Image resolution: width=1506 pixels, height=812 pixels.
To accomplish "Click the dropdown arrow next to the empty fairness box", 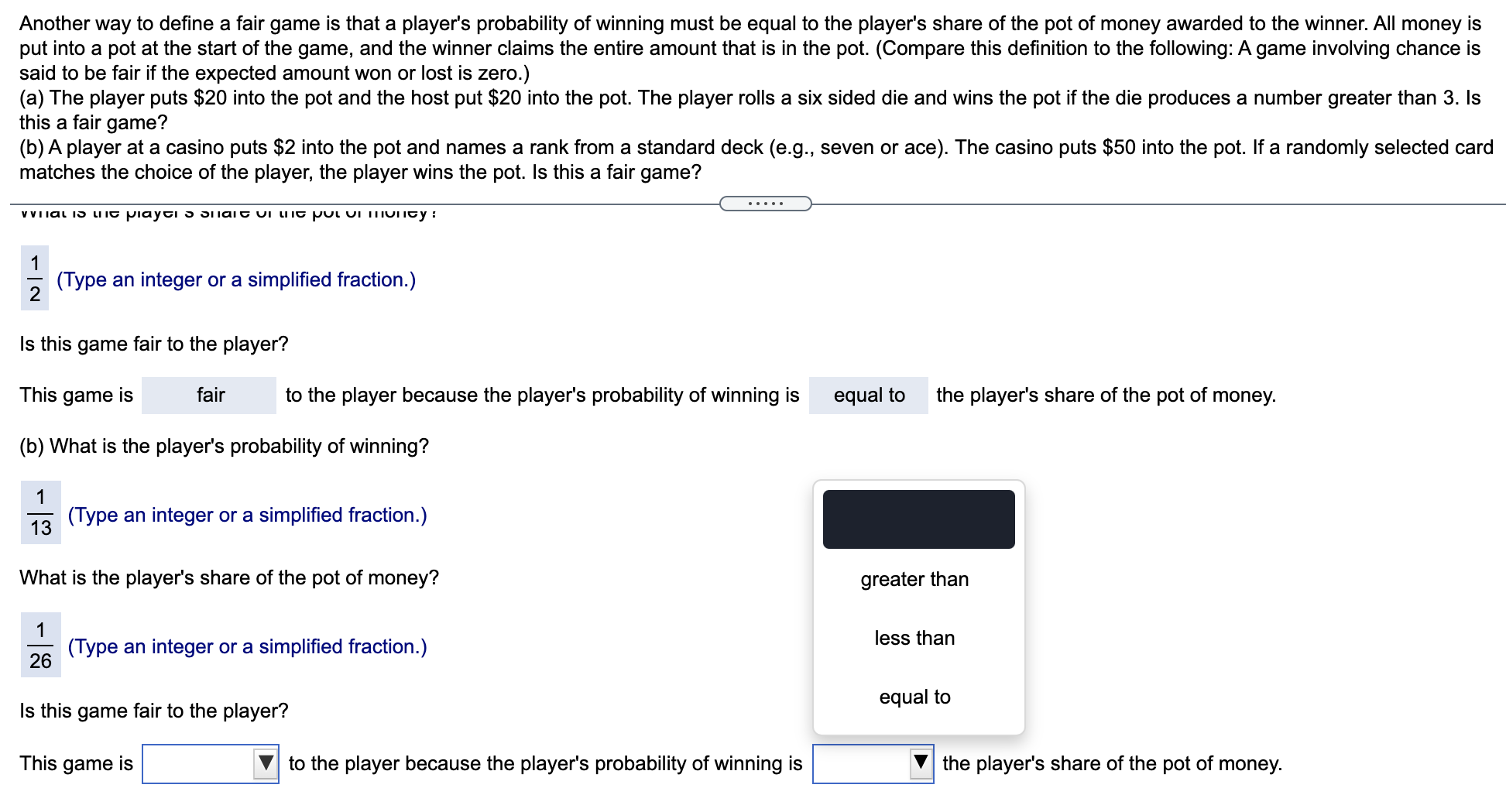I will tap(266, 762).
